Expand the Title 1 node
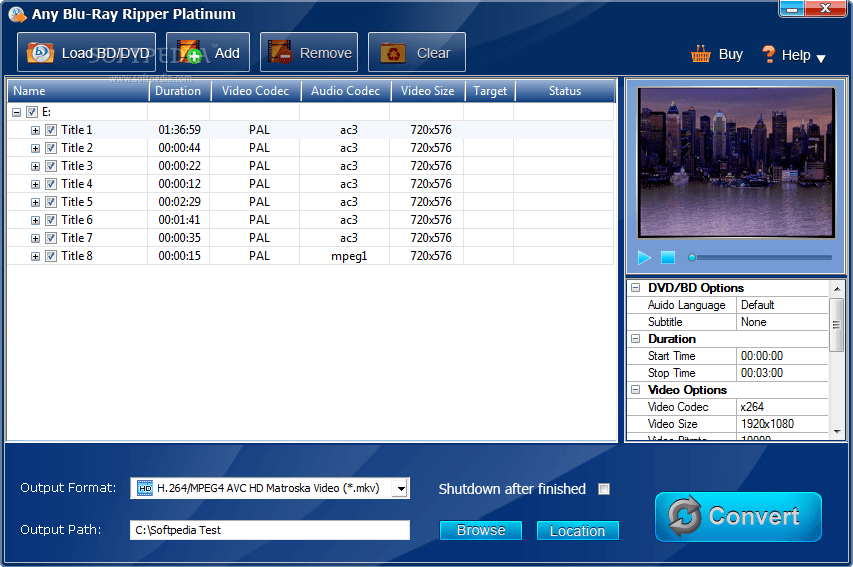 tap(35, 131)
